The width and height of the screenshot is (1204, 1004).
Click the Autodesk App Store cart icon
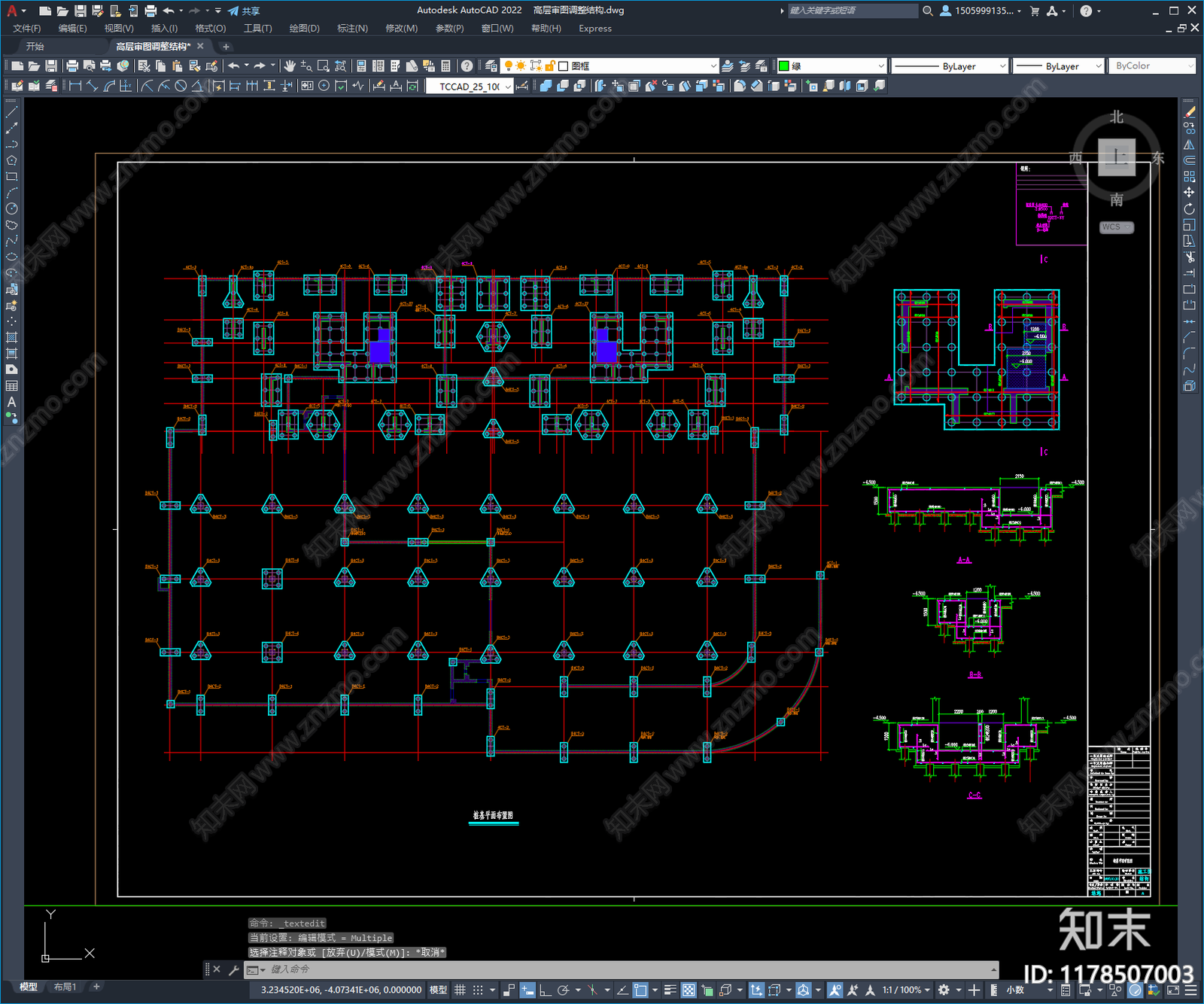[x=1035, y=11]
